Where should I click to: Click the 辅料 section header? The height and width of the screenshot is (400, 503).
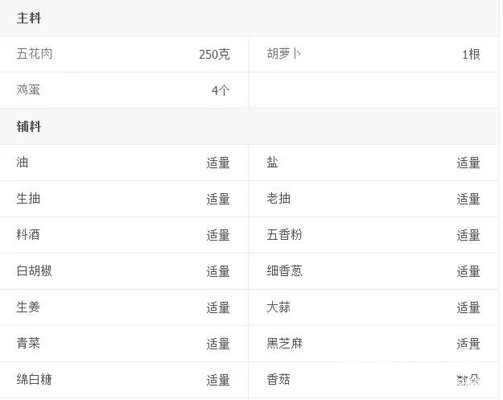pyautogui.click(x=29, y=126)
